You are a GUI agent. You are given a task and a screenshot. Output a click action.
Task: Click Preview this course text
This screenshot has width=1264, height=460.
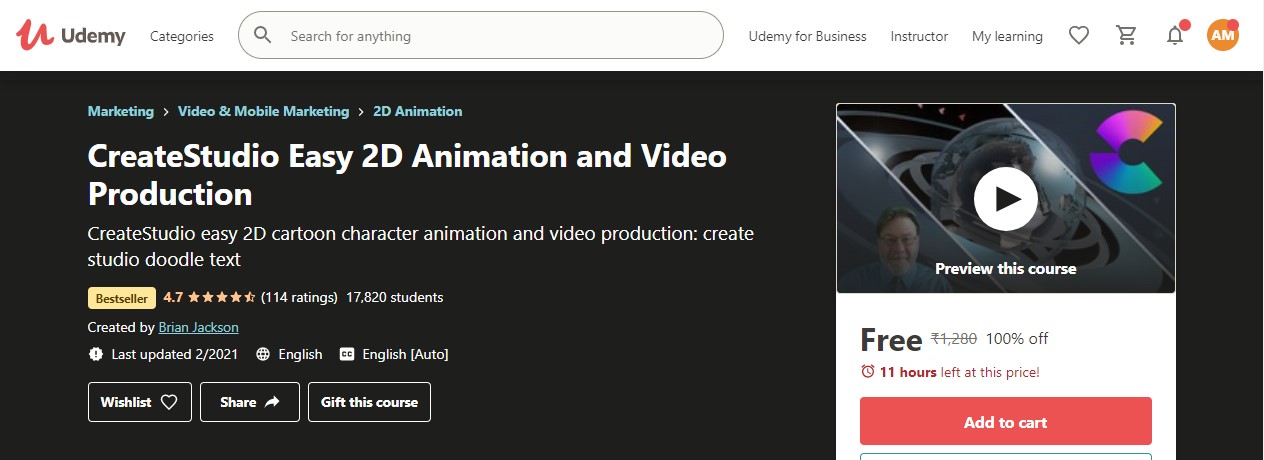pos(1005,268)
